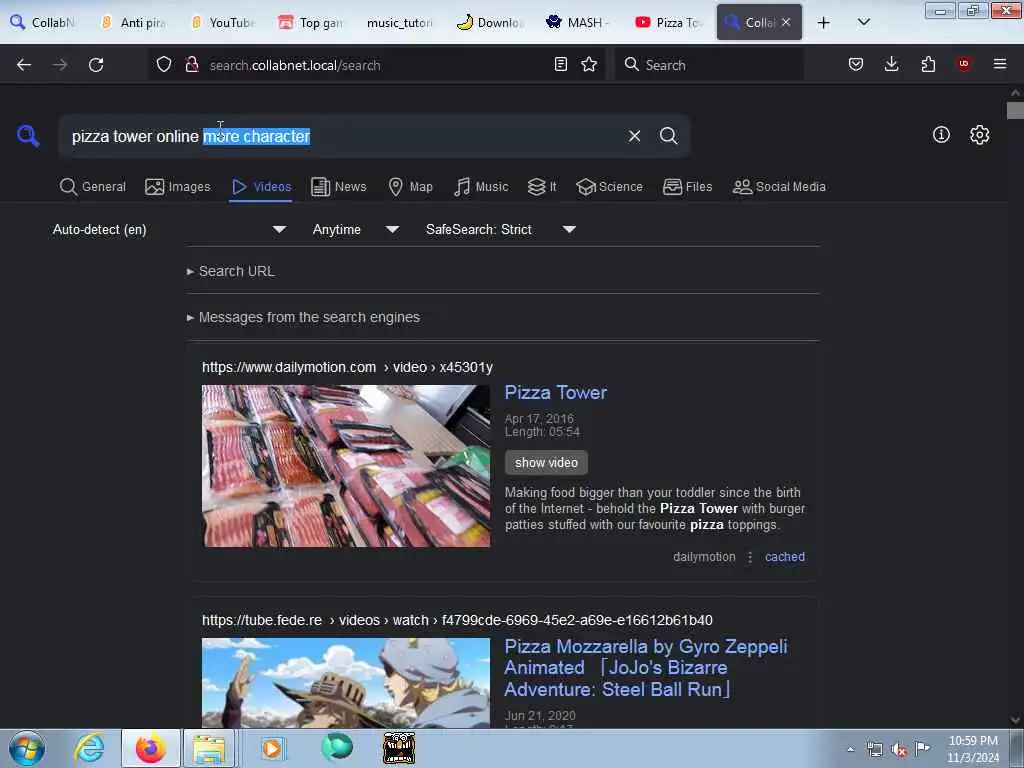Screen dimensions: 1024x768
Task: Click the Pizza Tower bacon video thumbnail
Action: [x=345, y=466]
